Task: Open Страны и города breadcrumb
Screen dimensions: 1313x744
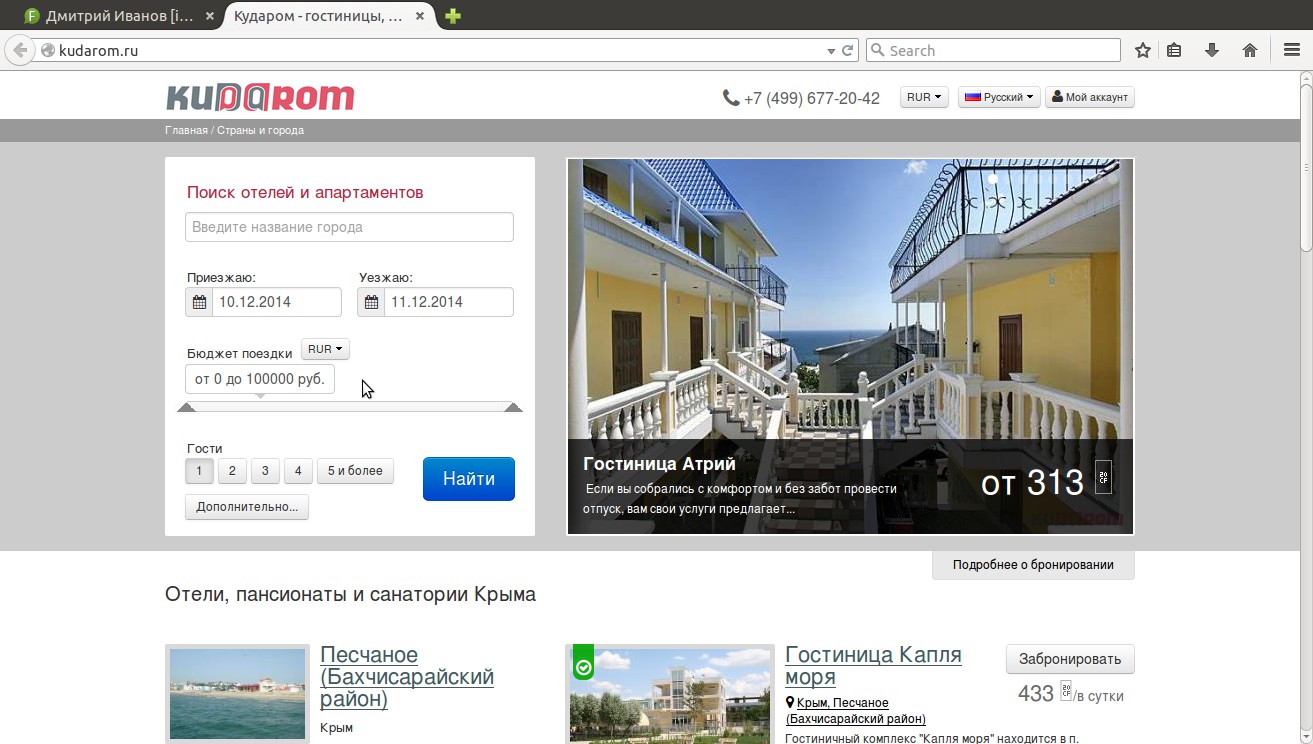Action: (260, 130)
